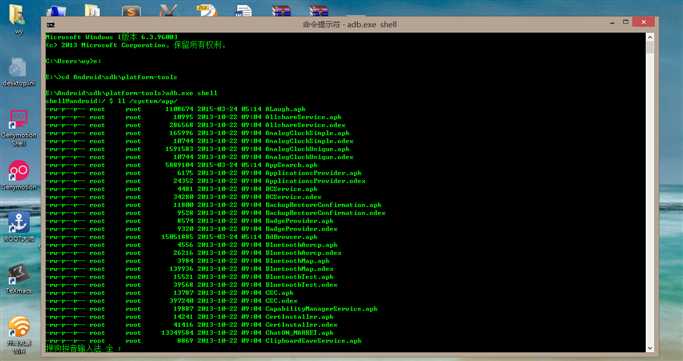Click the 'ApplicationsProvider.odex' file name

tap(315, 181)
